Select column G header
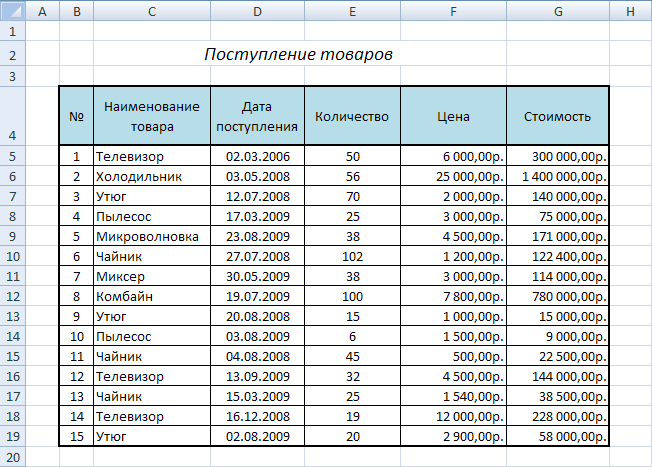The image size is (652, 467). [x=558, y=10]
